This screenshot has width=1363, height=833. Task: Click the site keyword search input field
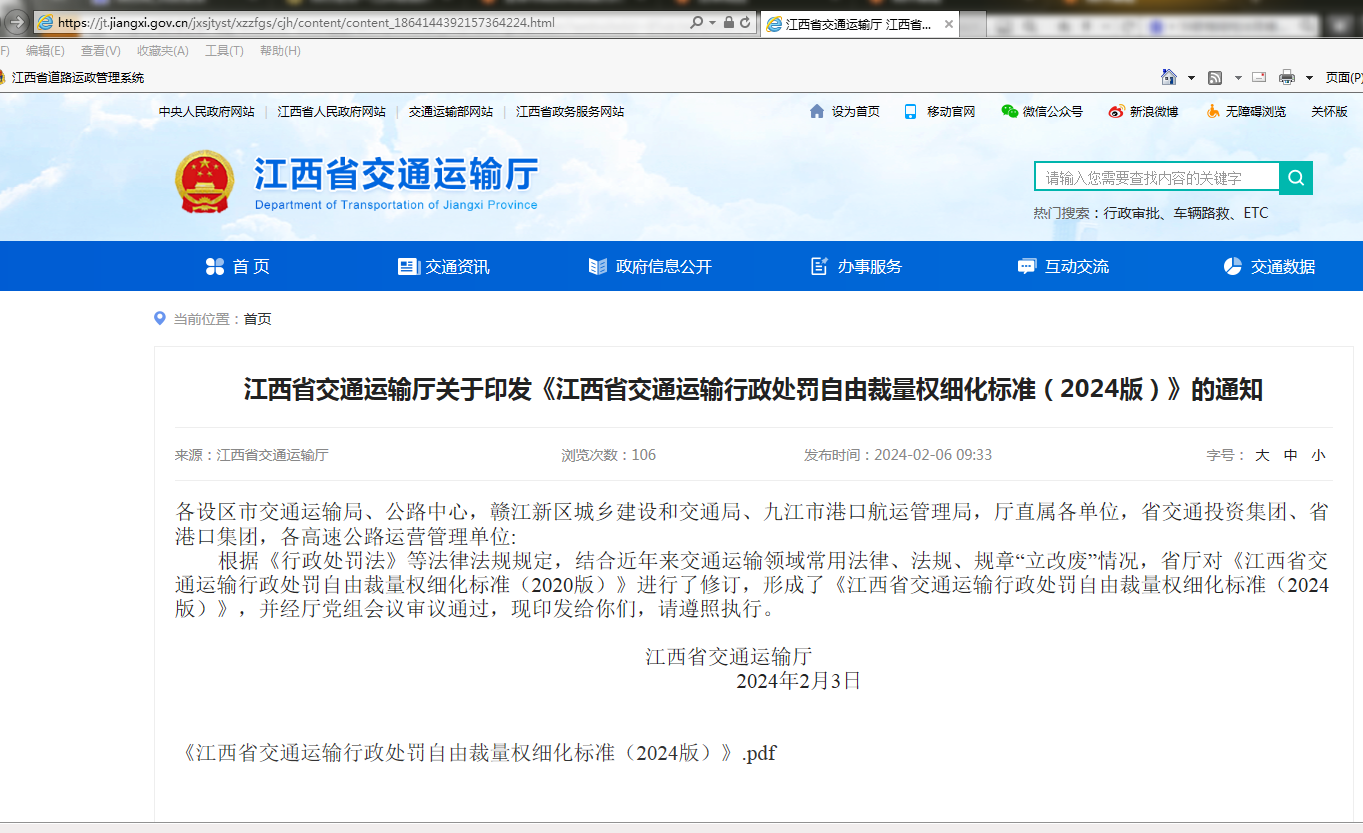tap(1156, 178)
